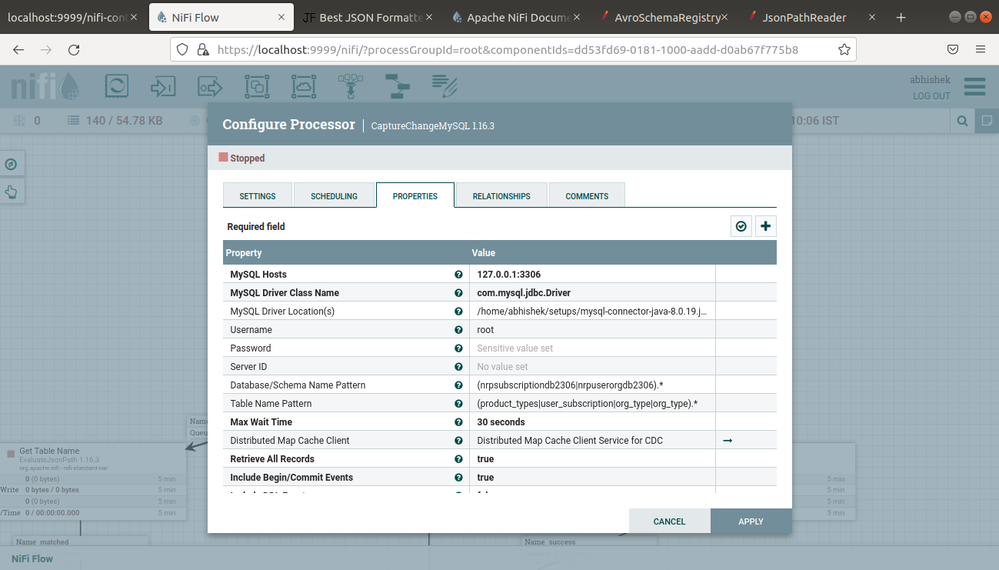Apply the processor configuration

tap(751, 521)
